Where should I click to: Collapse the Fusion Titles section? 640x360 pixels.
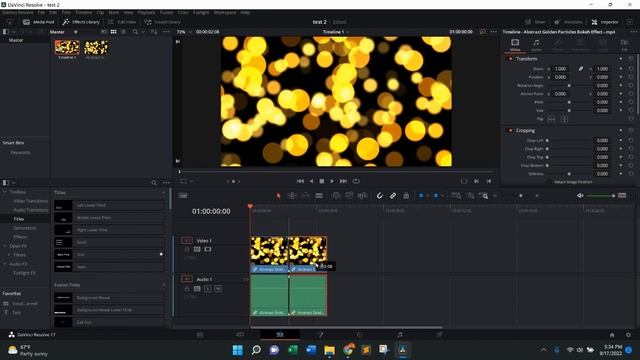pyautogui.click(x=164, y=285)
